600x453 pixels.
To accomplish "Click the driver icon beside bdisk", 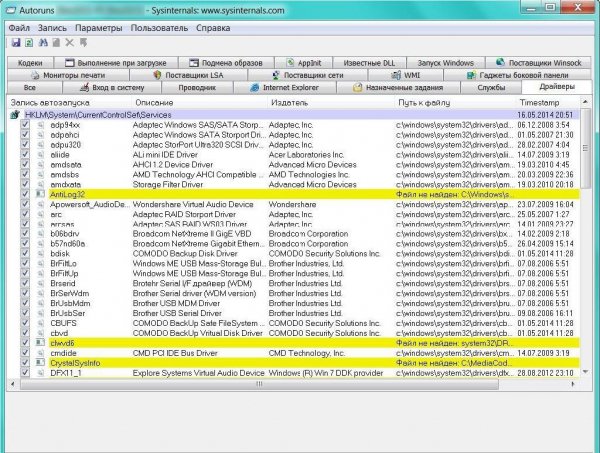I will coord(41,254).
